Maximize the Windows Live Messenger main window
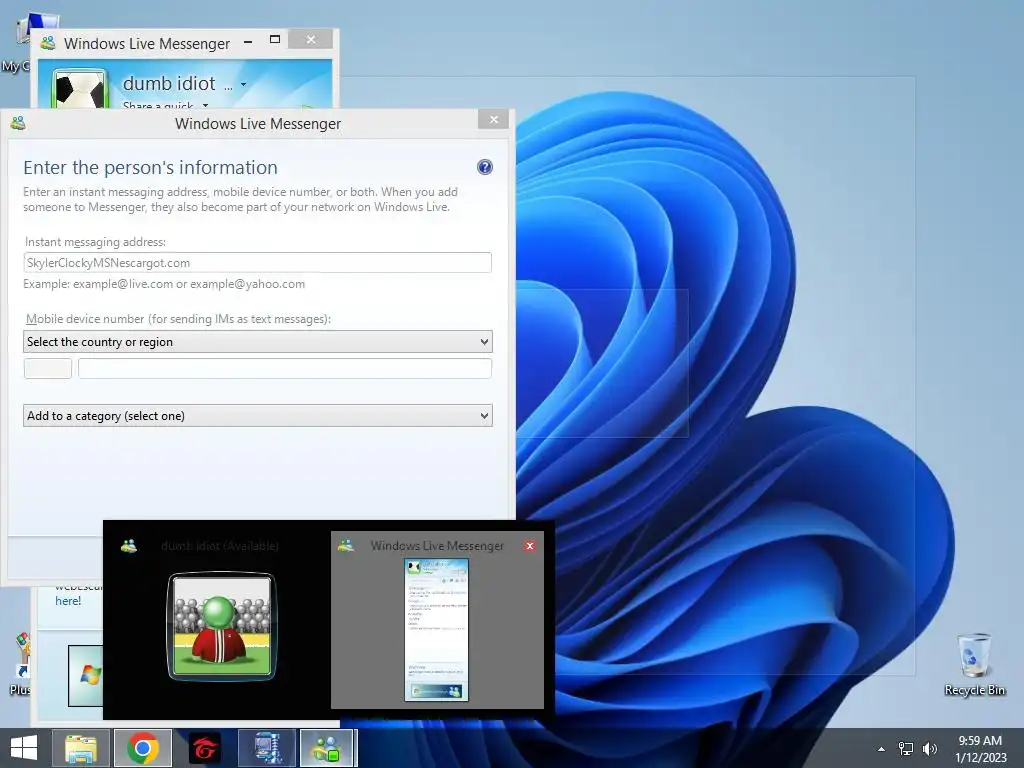 tap(275, 40)
